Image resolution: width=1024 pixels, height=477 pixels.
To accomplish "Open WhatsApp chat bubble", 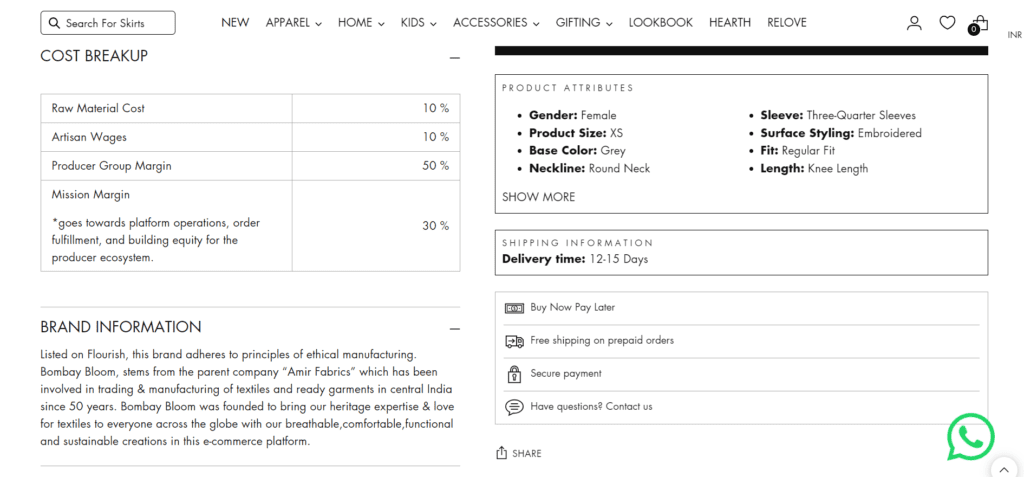I will 970,436.
